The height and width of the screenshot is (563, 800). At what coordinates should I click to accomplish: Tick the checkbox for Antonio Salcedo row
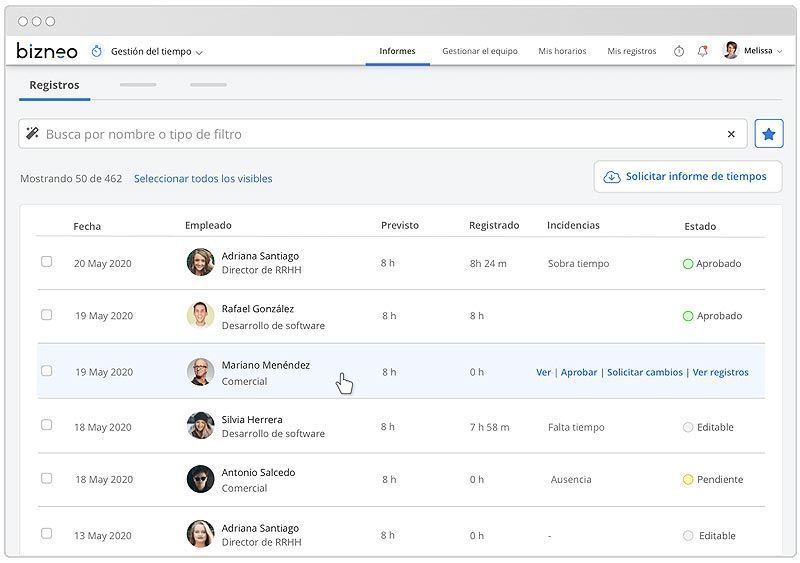(46, 478)
